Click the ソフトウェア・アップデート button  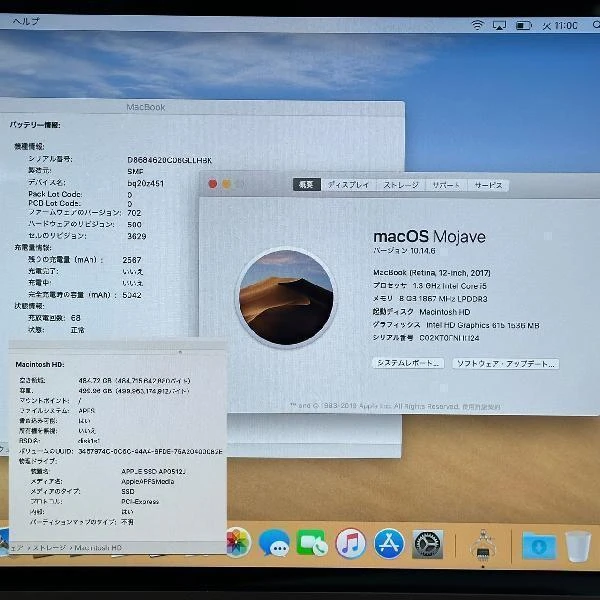(x=505, y=364)
